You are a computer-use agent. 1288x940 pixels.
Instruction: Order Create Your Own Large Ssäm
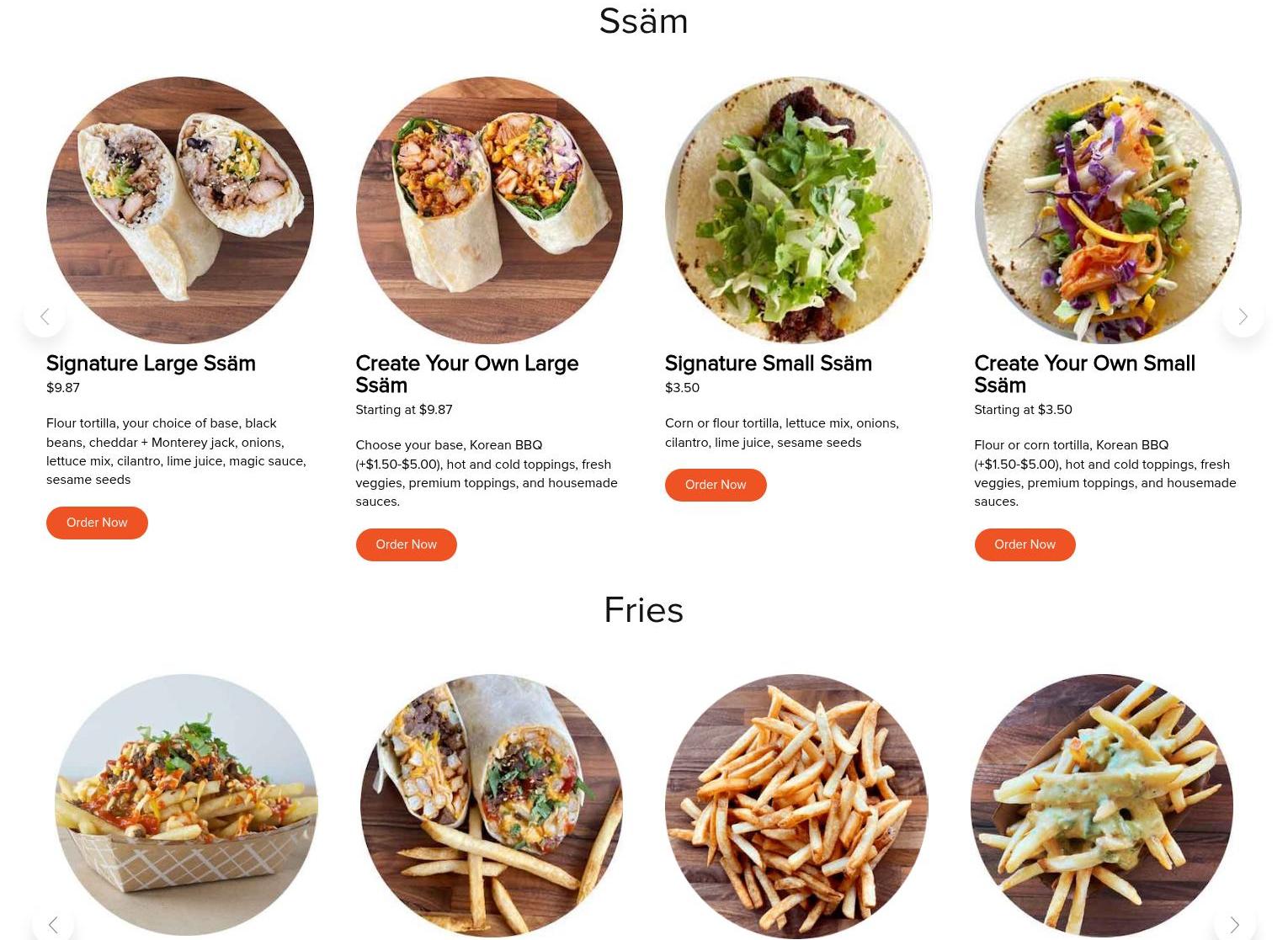[406, 544]
